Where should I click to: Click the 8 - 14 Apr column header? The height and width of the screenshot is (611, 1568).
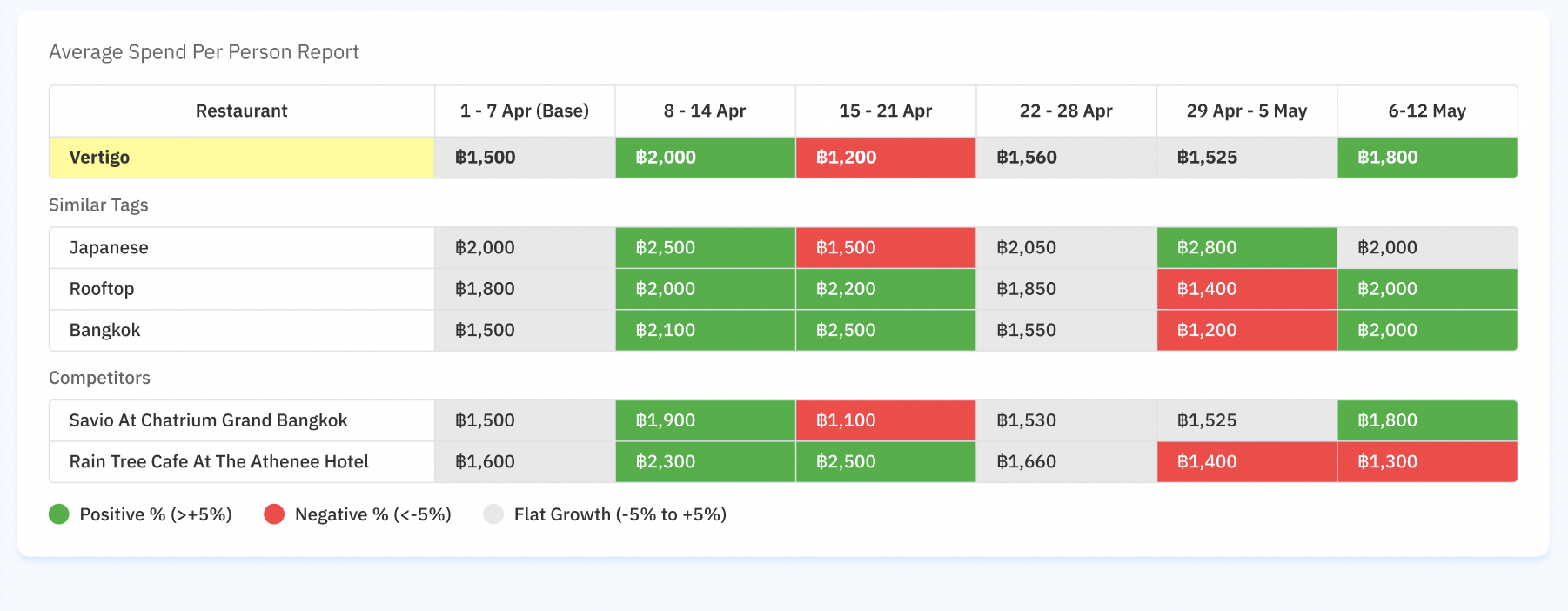(x=704, y=111)
